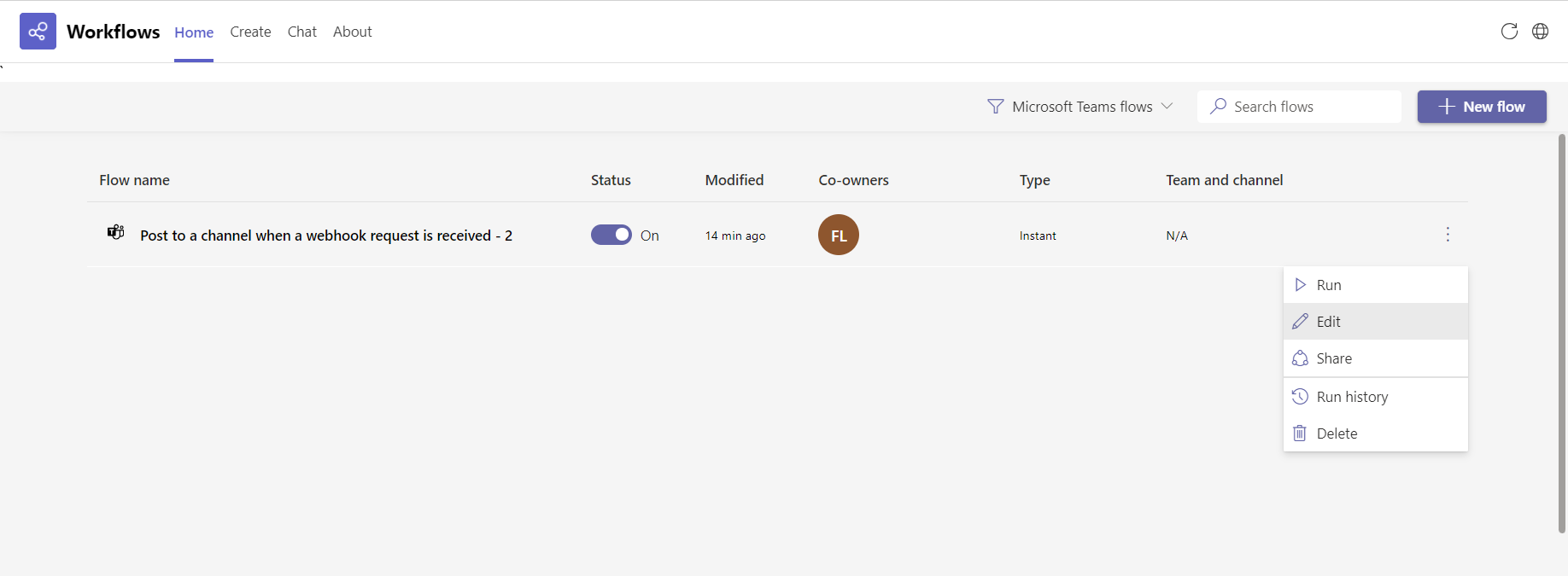
Task: Open the webhook request flow by name
Action: click(x=325, y=236)
